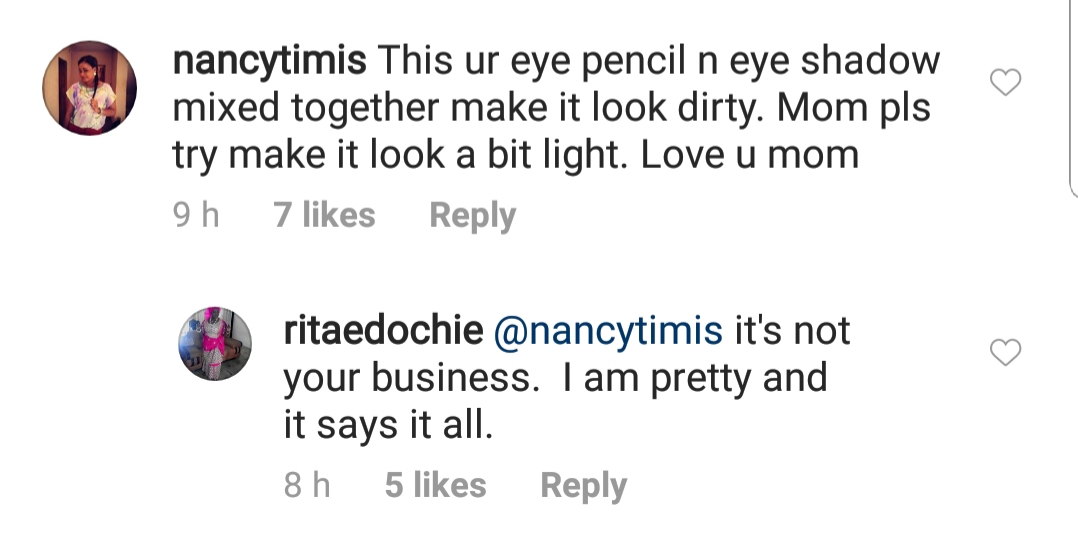The image size is (1078, 533).
Task: Reply to the nancytimis comment
Action: point(472,215)
